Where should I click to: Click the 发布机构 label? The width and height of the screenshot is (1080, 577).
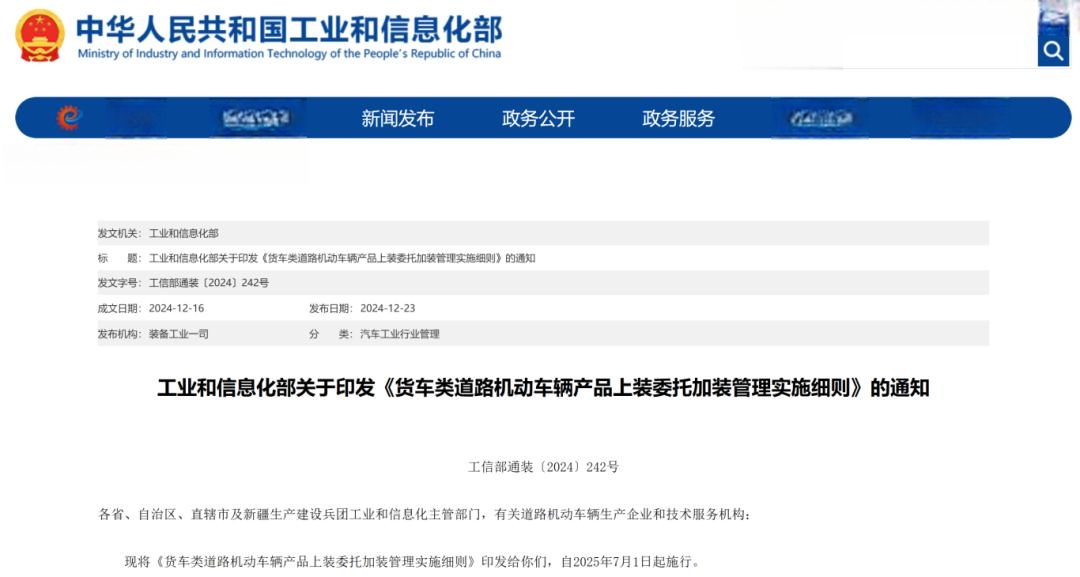119,334
